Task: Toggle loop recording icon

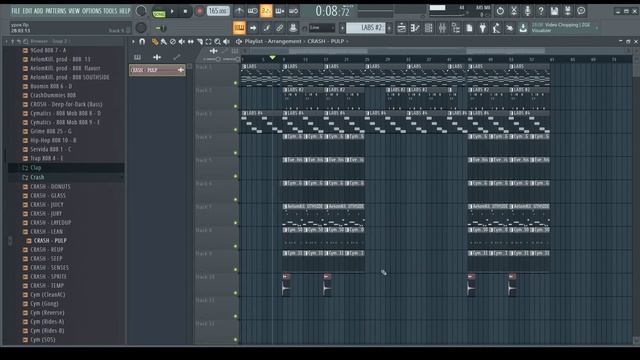Action: click(x=293, y=11)
